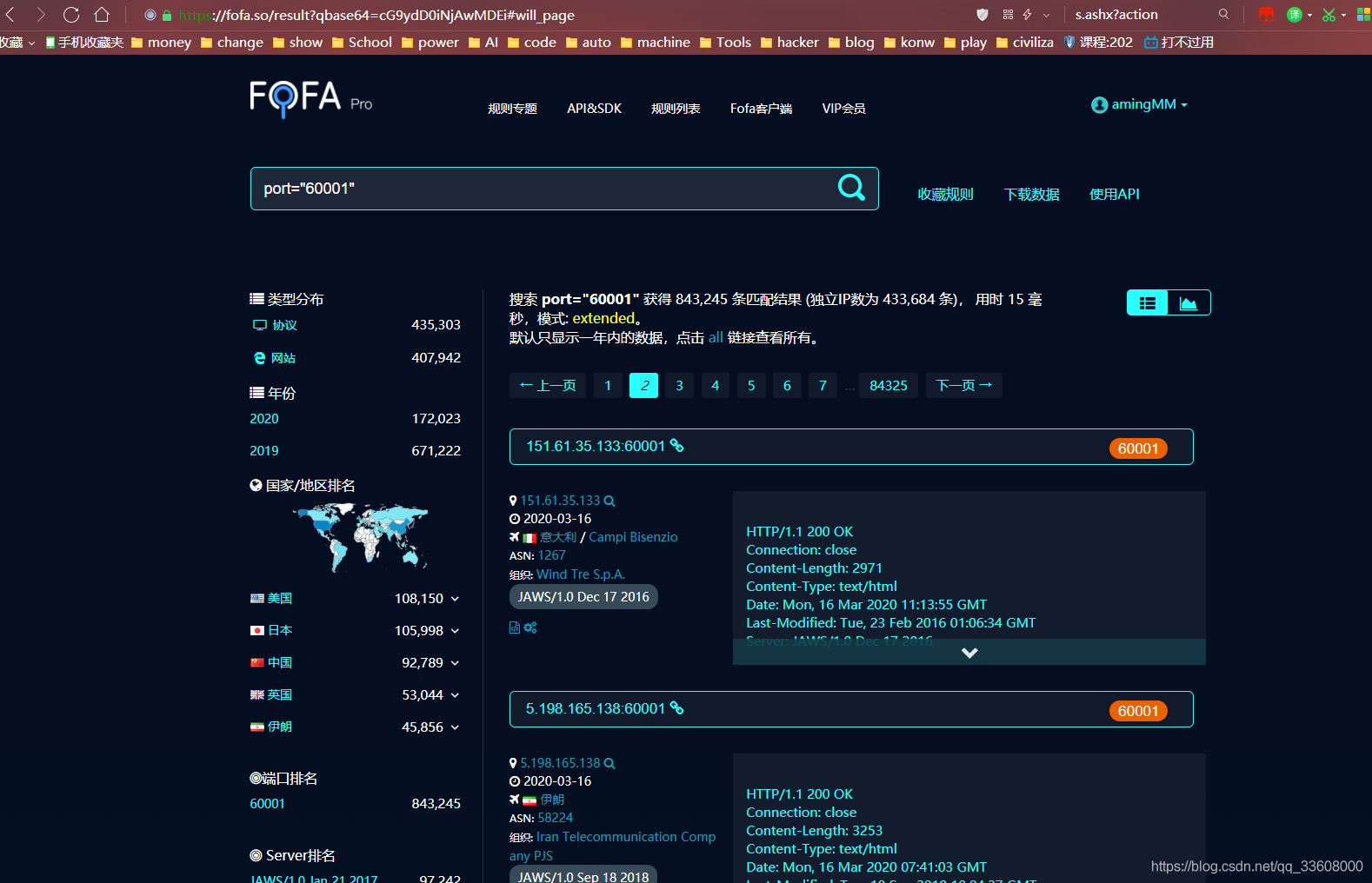Screen dimensions: 1372x883
Task: Select page 1 in pagination
Action: click(x=608, y=386)
